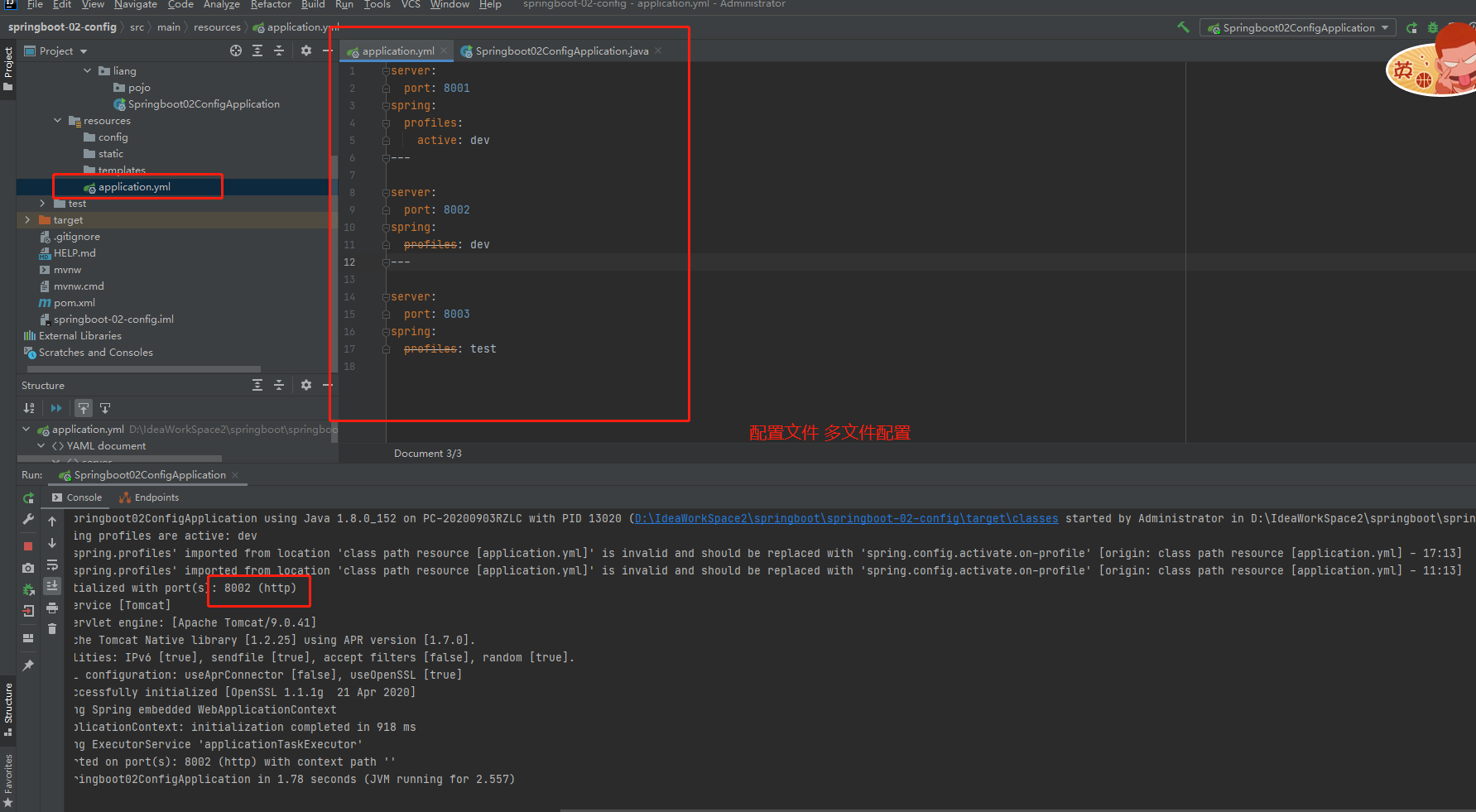Toggle scroll to end in the console
The height and width of the screenshot is (812, 1476).
(52, 586)
